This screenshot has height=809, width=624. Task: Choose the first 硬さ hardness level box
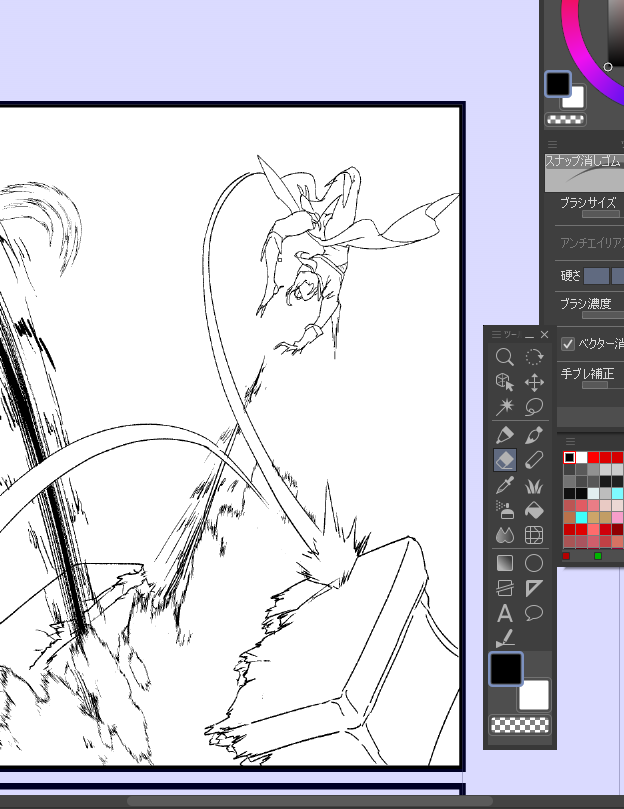pyautogui.click(x=596, y=276)
